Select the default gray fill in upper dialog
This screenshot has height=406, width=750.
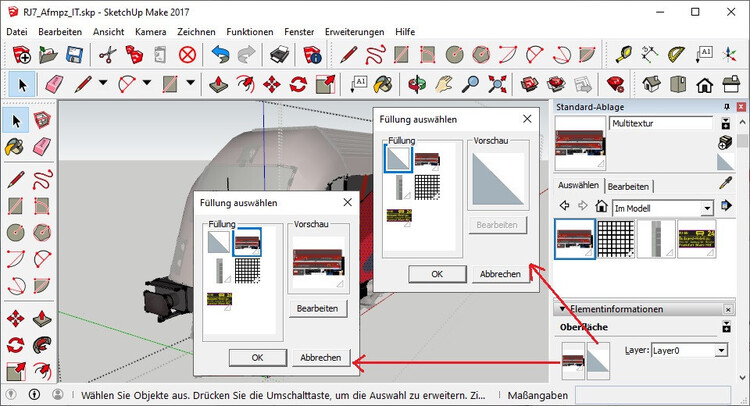tap(398, 159)
